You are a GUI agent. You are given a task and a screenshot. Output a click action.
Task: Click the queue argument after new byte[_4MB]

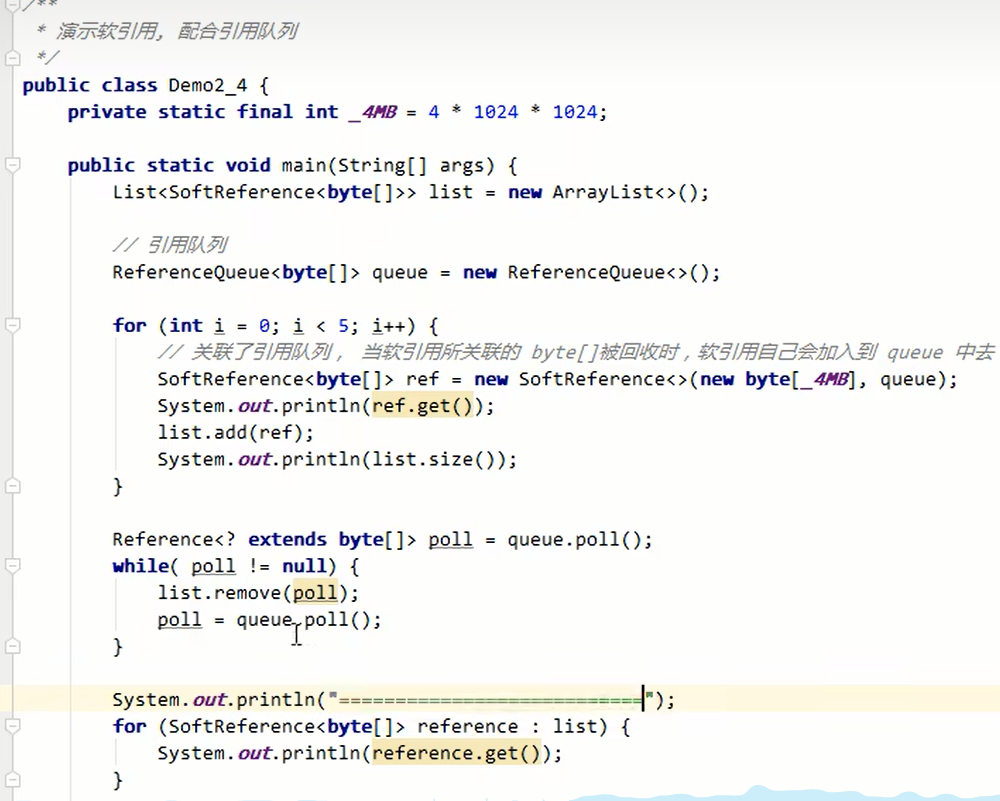tap(908, 380)
